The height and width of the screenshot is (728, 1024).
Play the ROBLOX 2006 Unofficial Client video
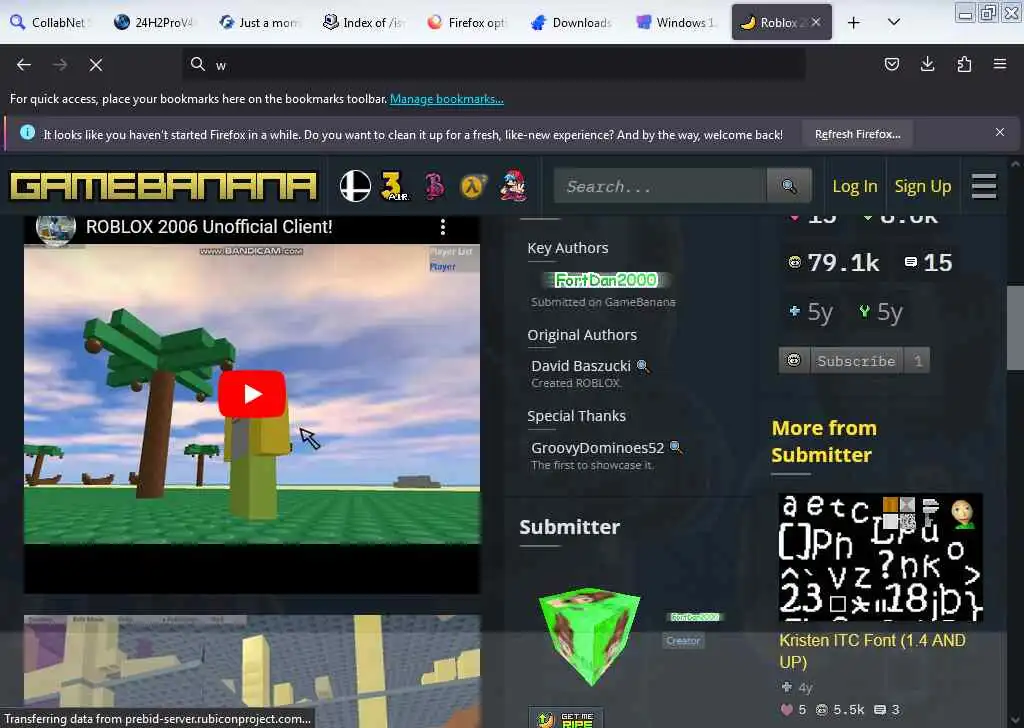pyautogui.click(x=252, y=394)
